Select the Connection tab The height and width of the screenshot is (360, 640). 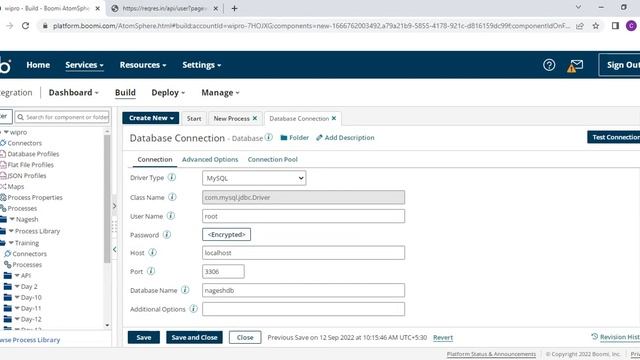pyautogui.click(x=155, y=159)
